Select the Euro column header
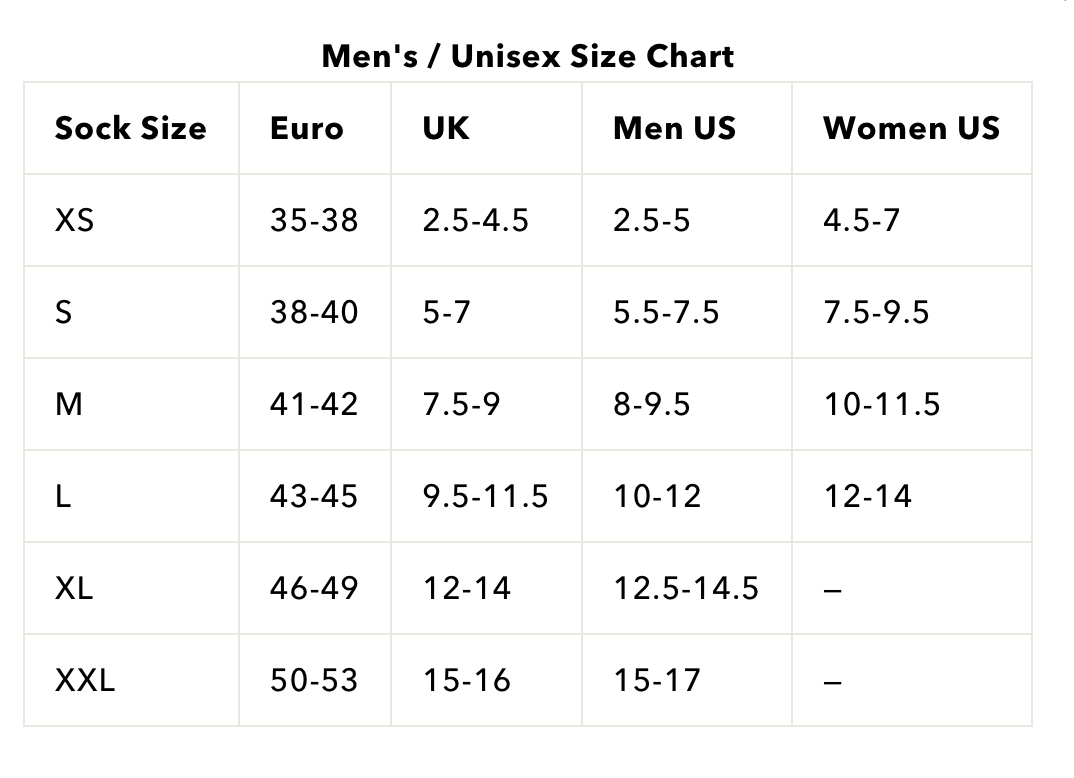This screenshot has height=778, width=1074. coord(306,129)
